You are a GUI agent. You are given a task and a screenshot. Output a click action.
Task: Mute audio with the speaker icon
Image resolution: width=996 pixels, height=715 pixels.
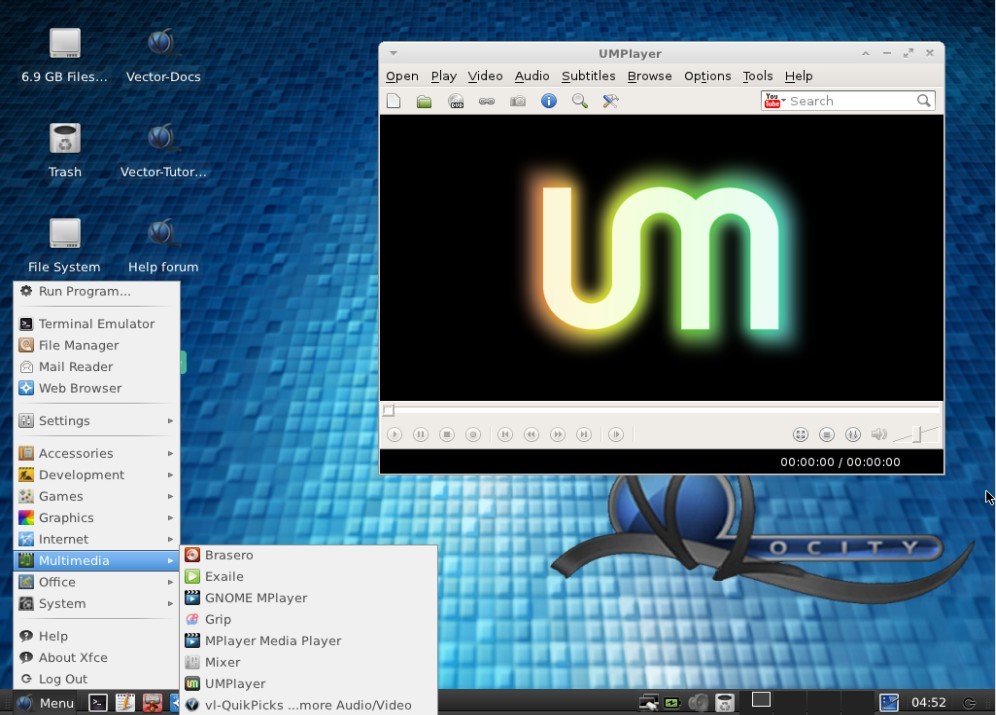879,434
